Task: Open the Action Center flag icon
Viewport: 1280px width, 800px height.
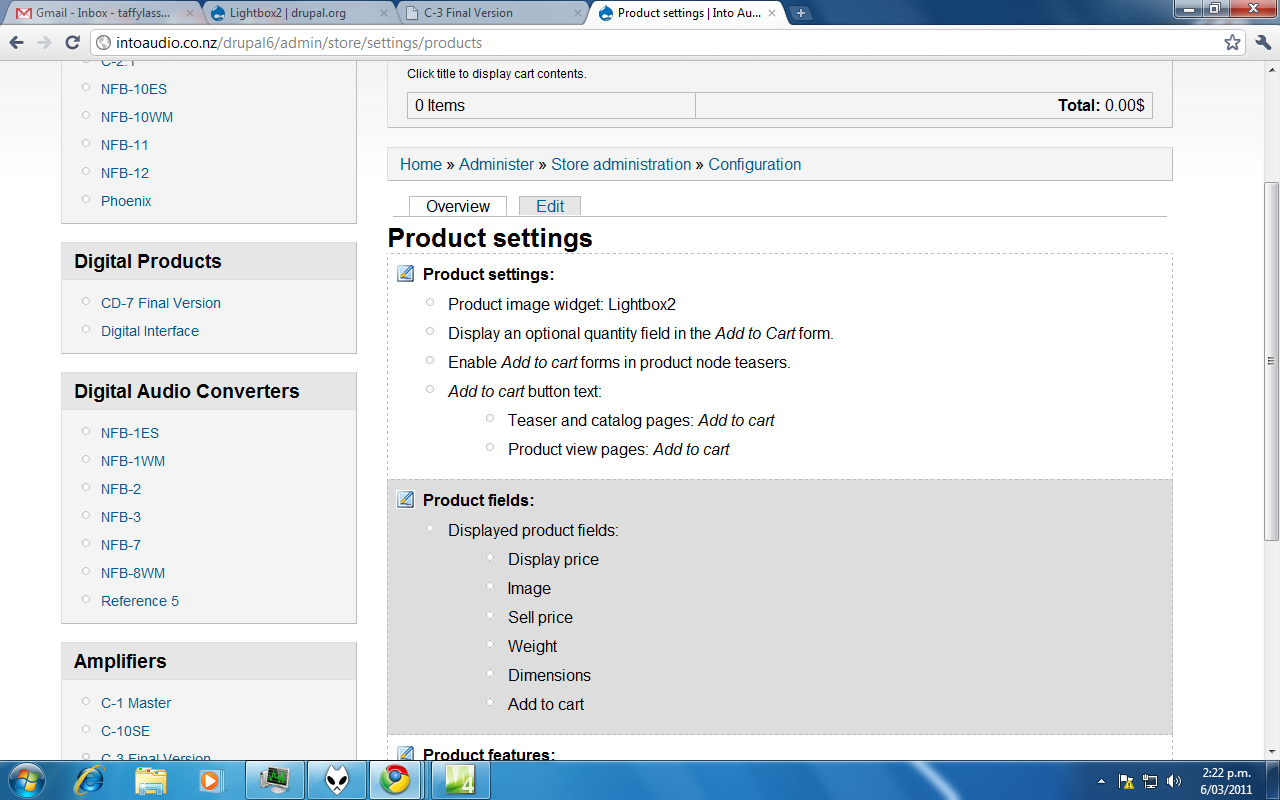Action: tap(1126, 781)
